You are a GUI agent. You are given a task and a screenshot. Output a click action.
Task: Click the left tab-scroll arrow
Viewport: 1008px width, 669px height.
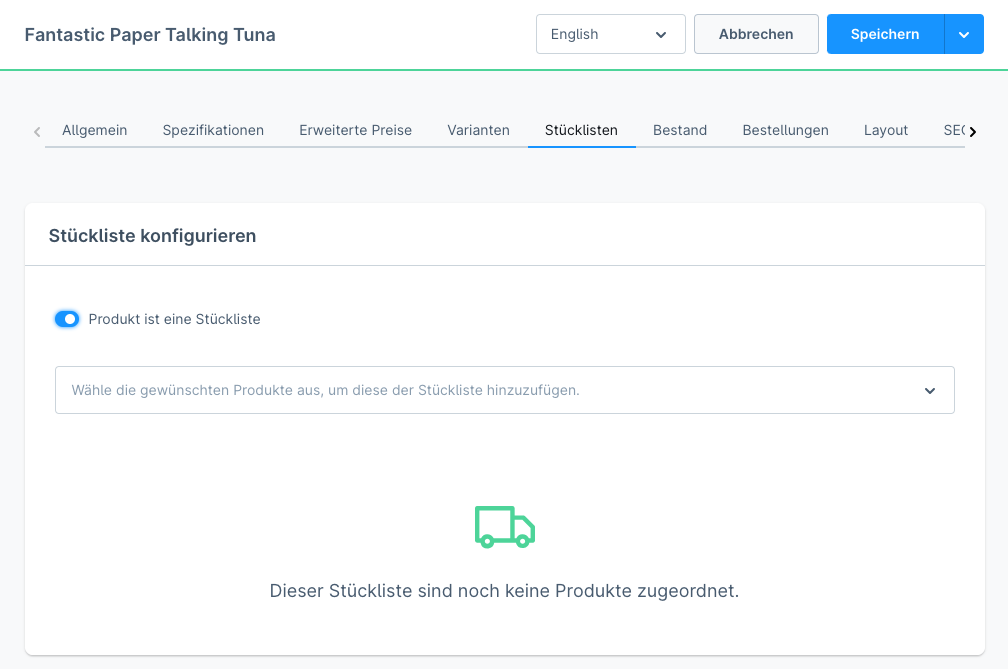[37, 132]
